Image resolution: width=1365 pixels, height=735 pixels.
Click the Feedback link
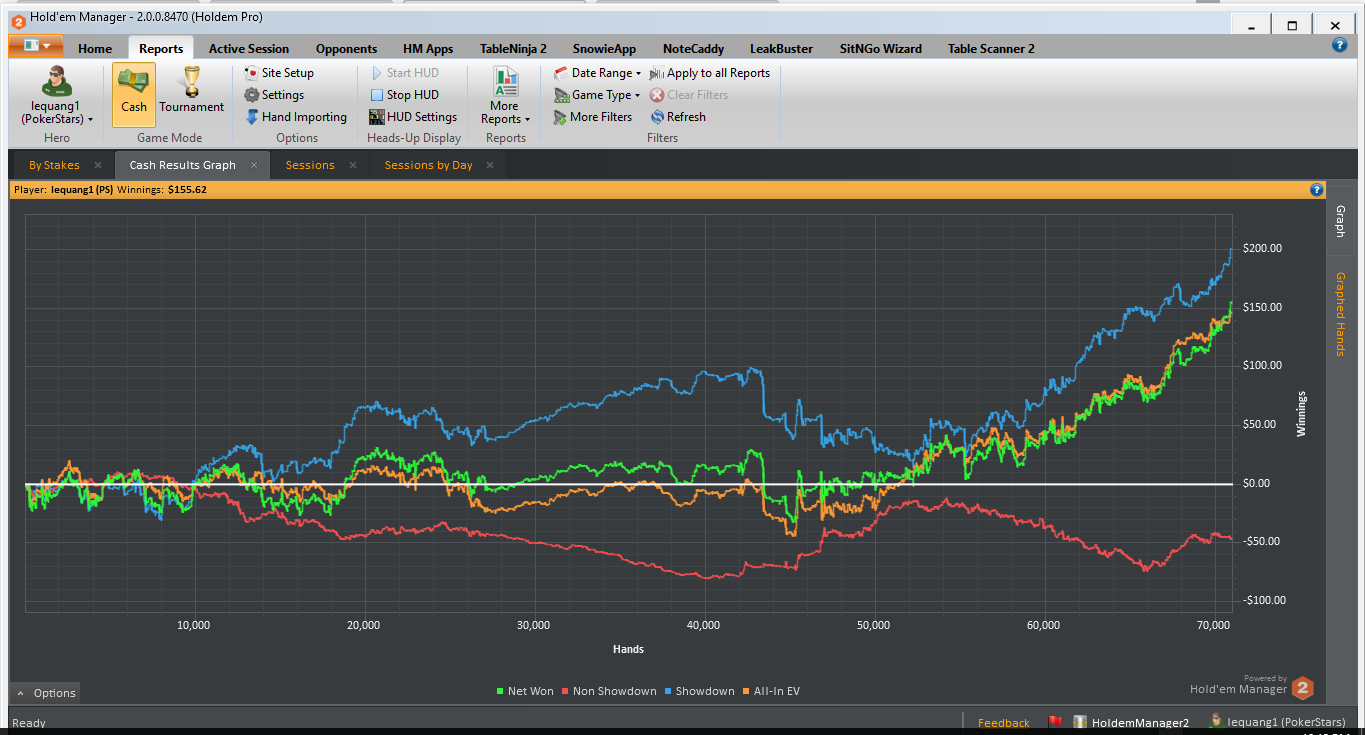point(1003,723)
